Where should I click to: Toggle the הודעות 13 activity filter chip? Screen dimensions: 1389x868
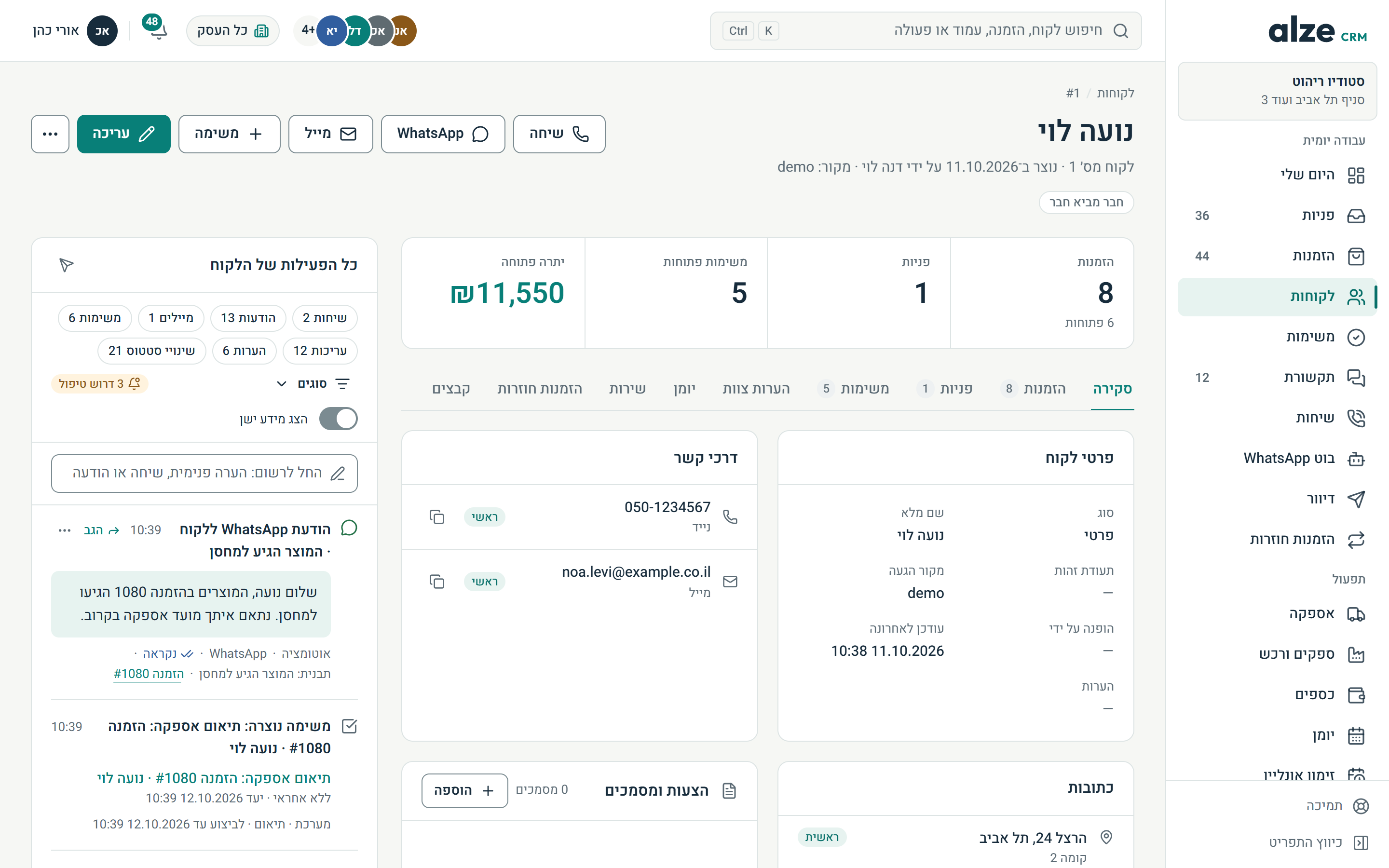click(248, 318)
